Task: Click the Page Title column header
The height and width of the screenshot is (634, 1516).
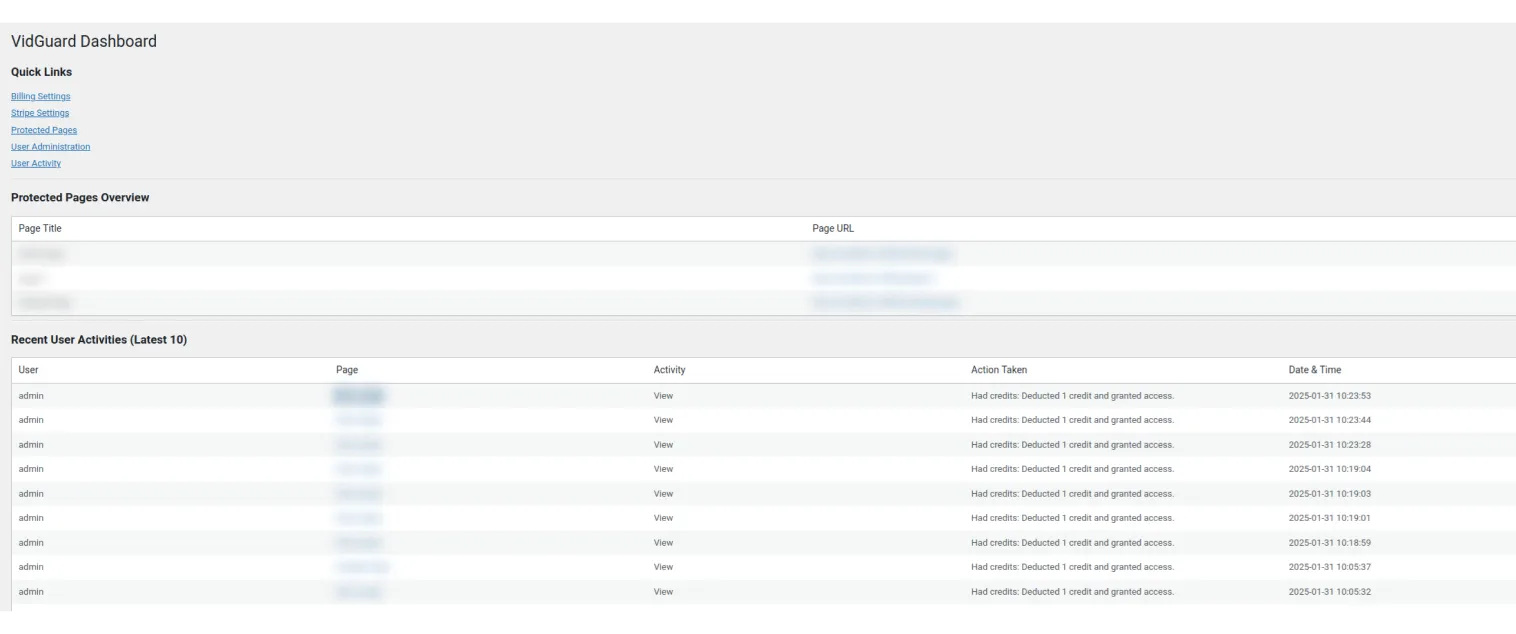Action: pos(40,229)
